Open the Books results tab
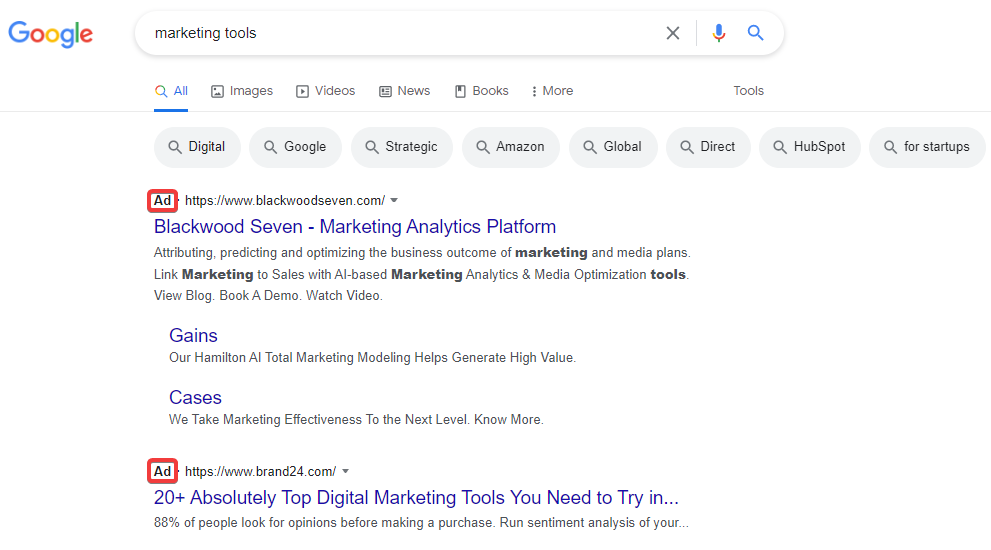991x550 pixels. tap(482, 91)
